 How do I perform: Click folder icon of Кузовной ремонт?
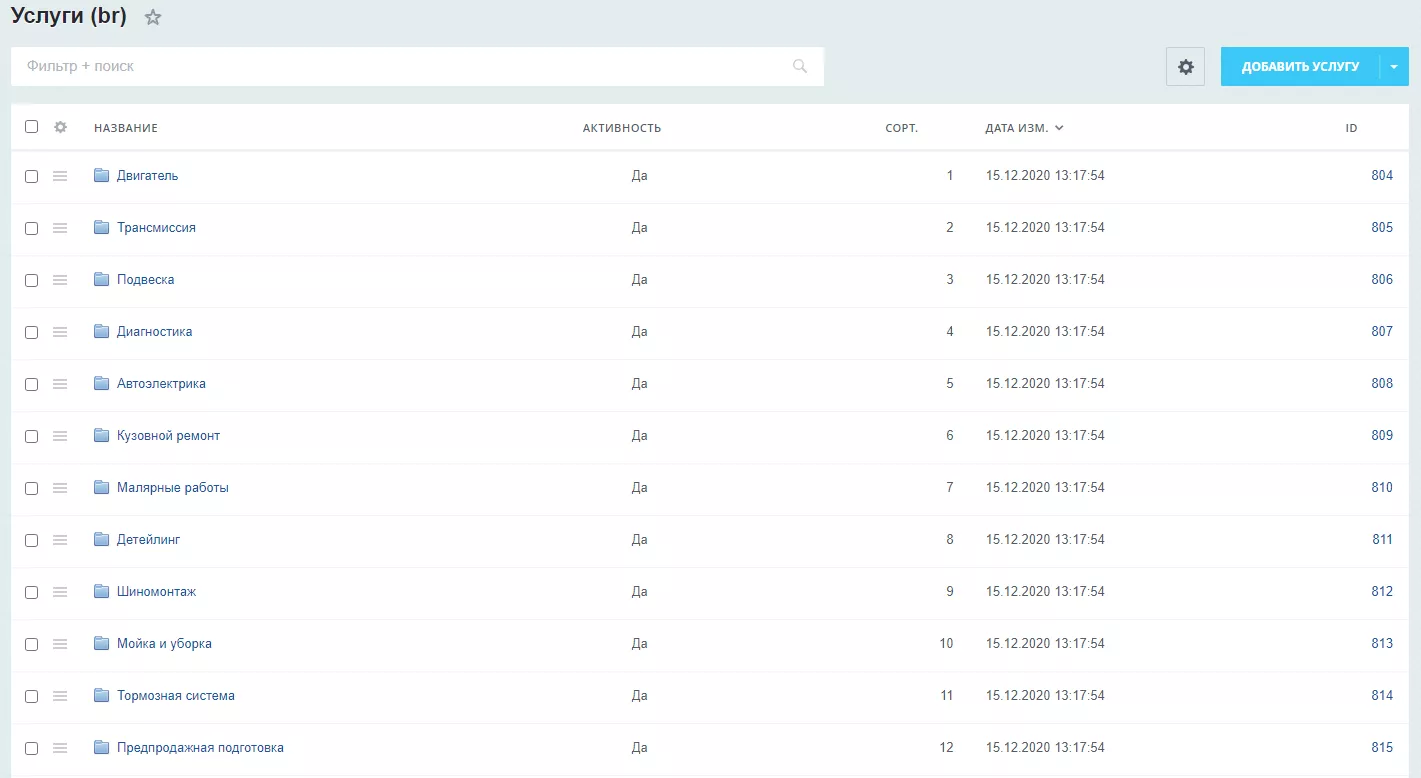(101, 435)
